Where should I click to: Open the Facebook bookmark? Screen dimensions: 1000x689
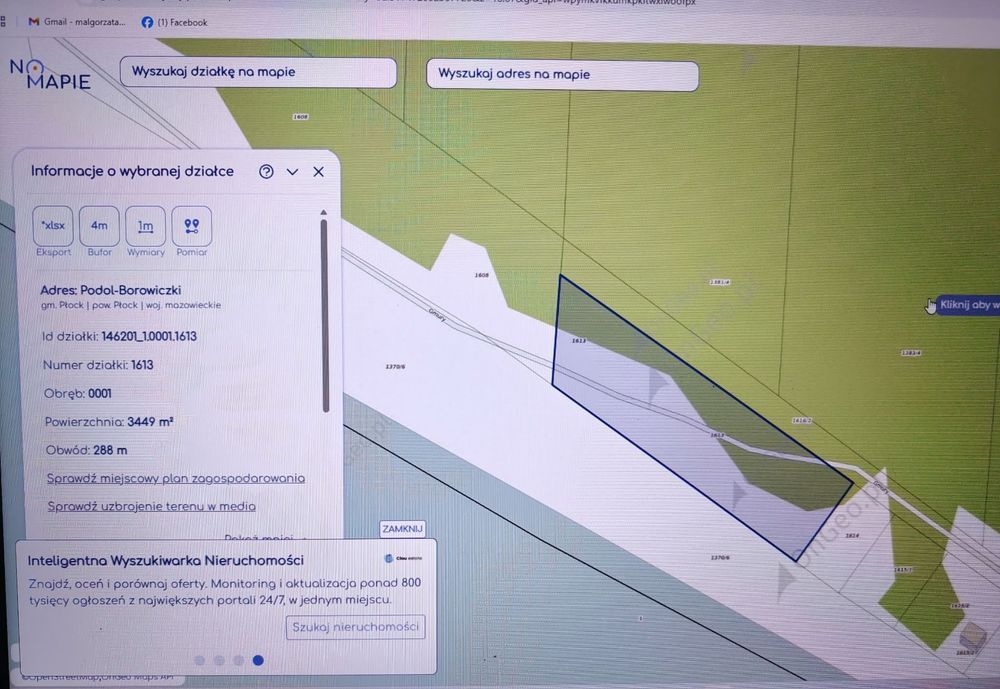tap(174, 22)
